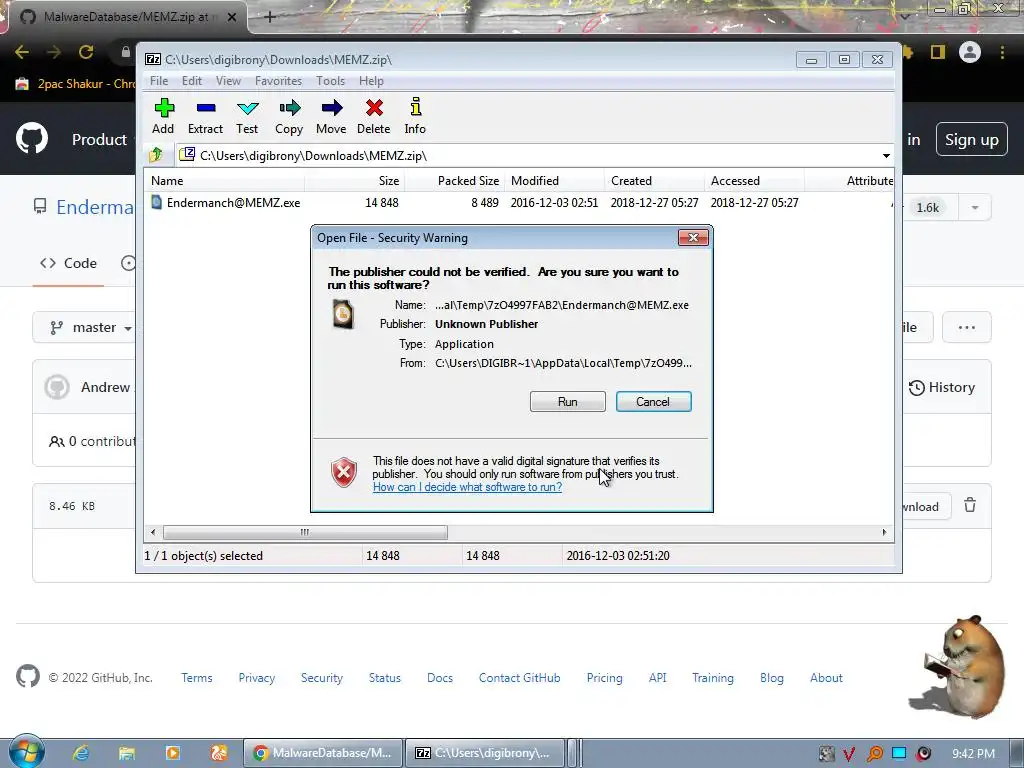Sort by the Created column header
The height and width of the screenshot is (768, 1024).
(654, 181)
